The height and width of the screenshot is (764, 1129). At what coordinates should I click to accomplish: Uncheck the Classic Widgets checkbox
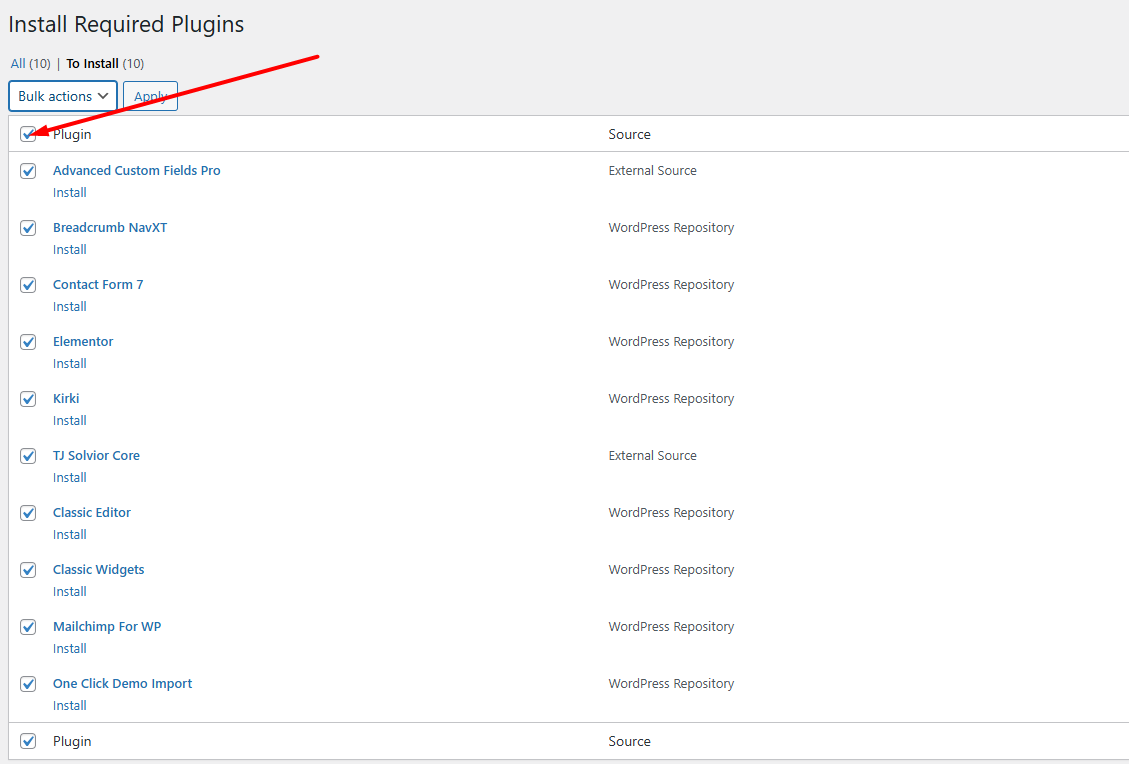[x=28, y=570]
